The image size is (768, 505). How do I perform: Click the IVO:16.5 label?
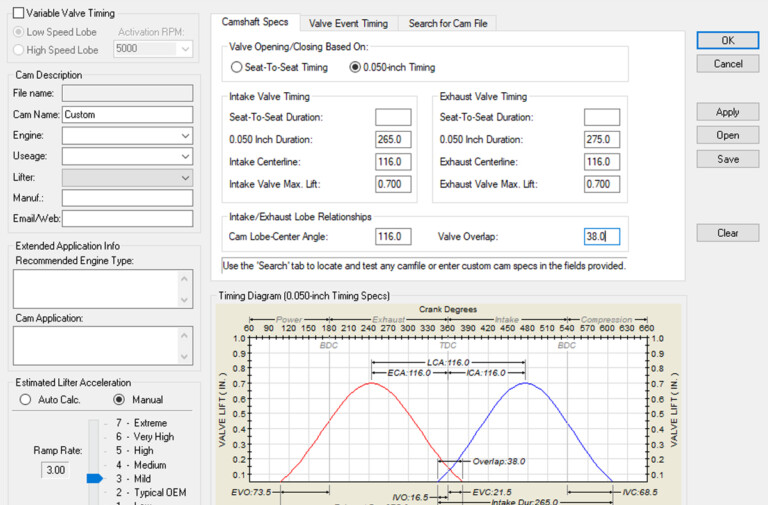410,498
